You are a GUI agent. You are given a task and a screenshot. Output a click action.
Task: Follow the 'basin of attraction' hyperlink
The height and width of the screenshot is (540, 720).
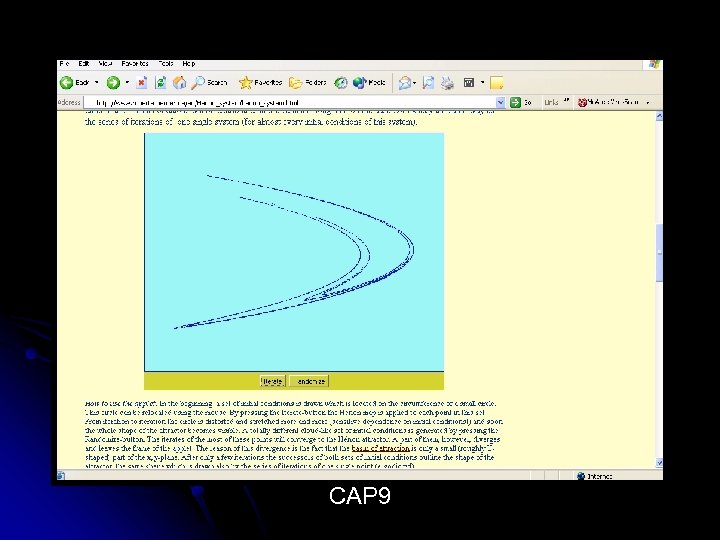click(x=381, y=448)
